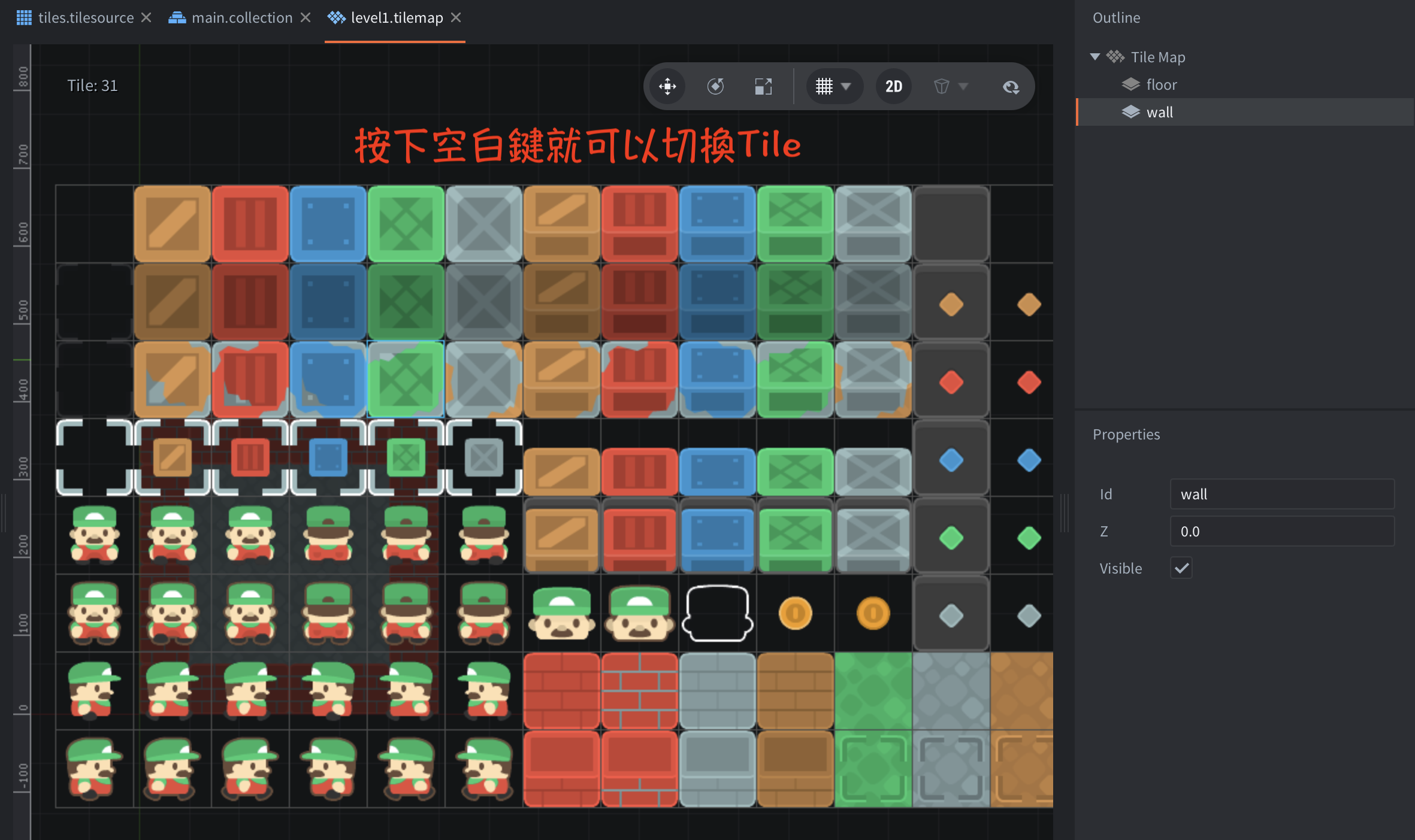This screenshot has width=1415, height=840.
Task: Click the camera perspective cube icon
Action: pyautogui.click(x=941, y=87)
